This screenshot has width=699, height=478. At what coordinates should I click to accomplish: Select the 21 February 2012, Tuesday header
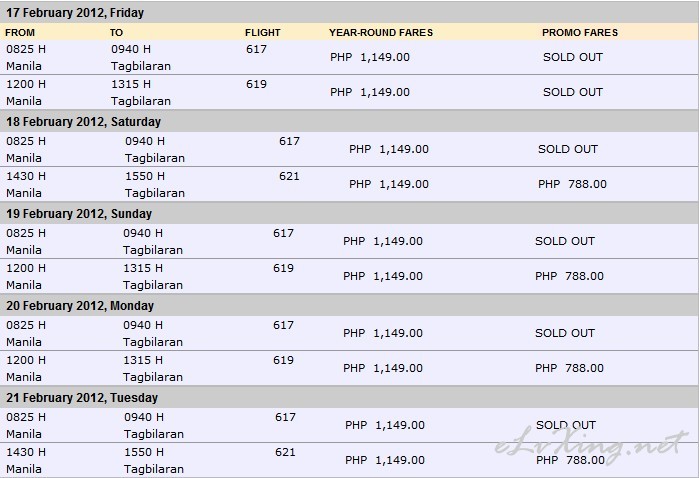(x=82, y=397)
